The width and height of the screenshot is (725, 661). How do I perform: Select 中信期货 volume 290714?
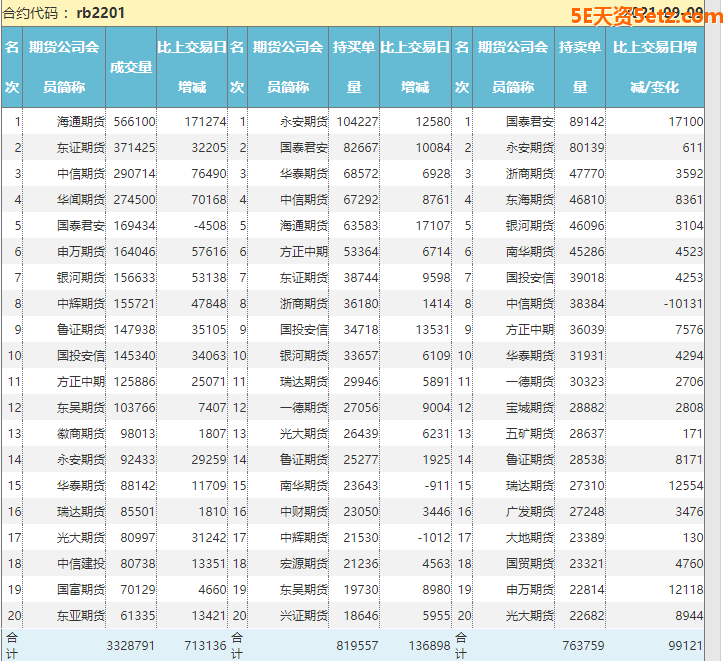pyautogui.click(x=135, y=173)
